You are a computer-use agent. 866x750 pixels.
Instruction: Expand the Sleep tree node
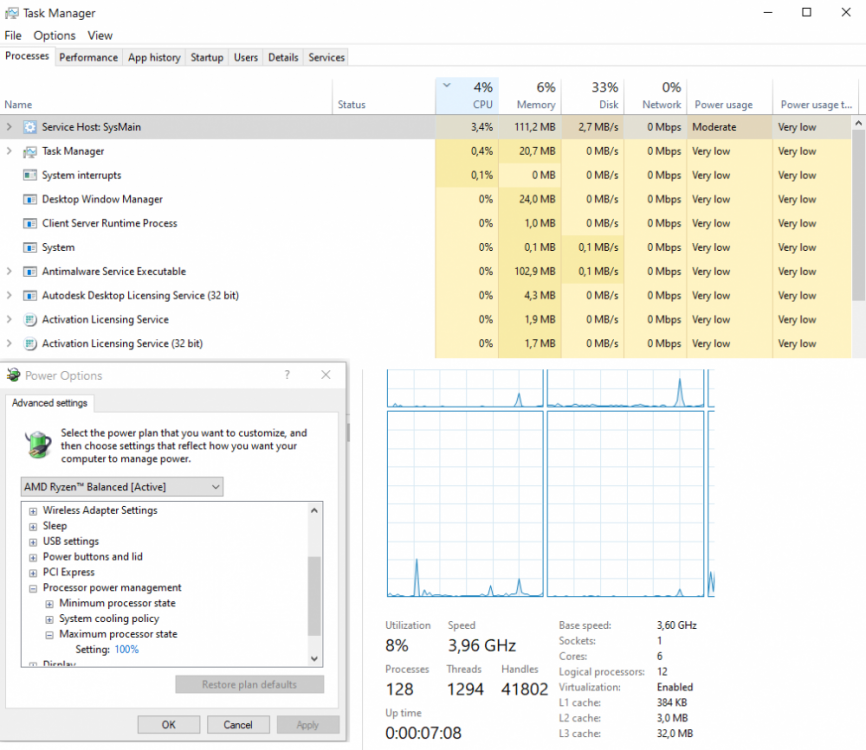click(x=33, y=526)
